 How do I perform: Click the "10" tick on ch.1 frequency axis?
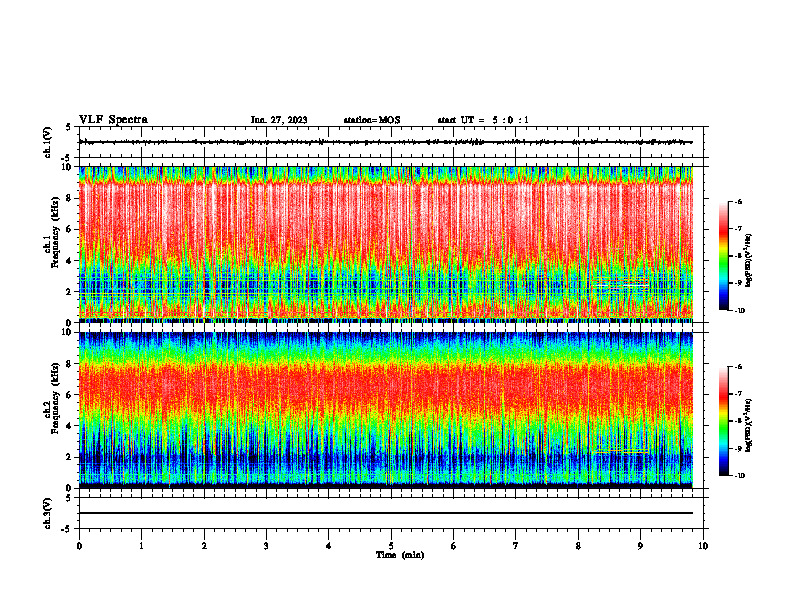68,167
